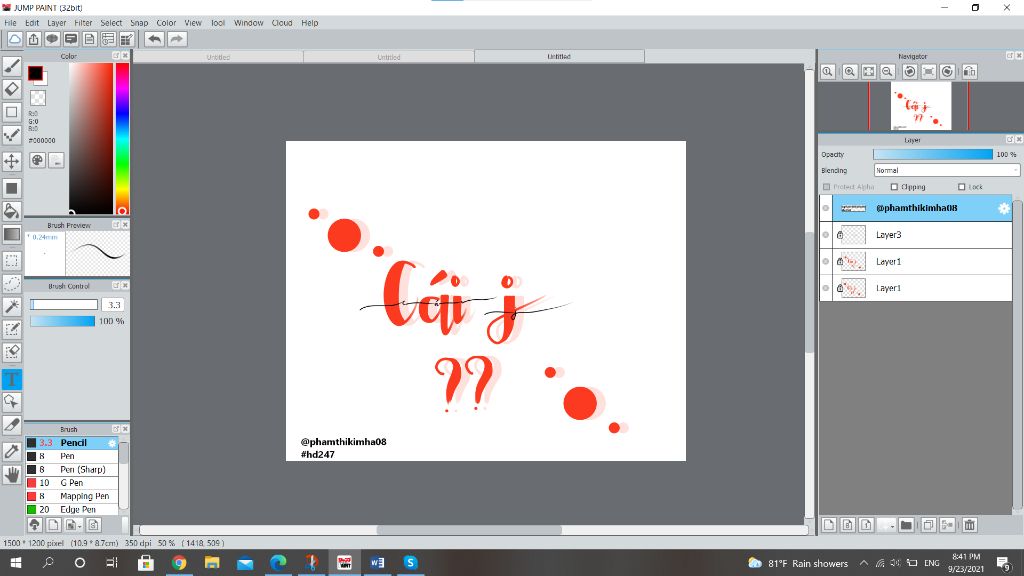Enable the Lock checkbox
Screen dimensions: 1024x576
point(961,187)
